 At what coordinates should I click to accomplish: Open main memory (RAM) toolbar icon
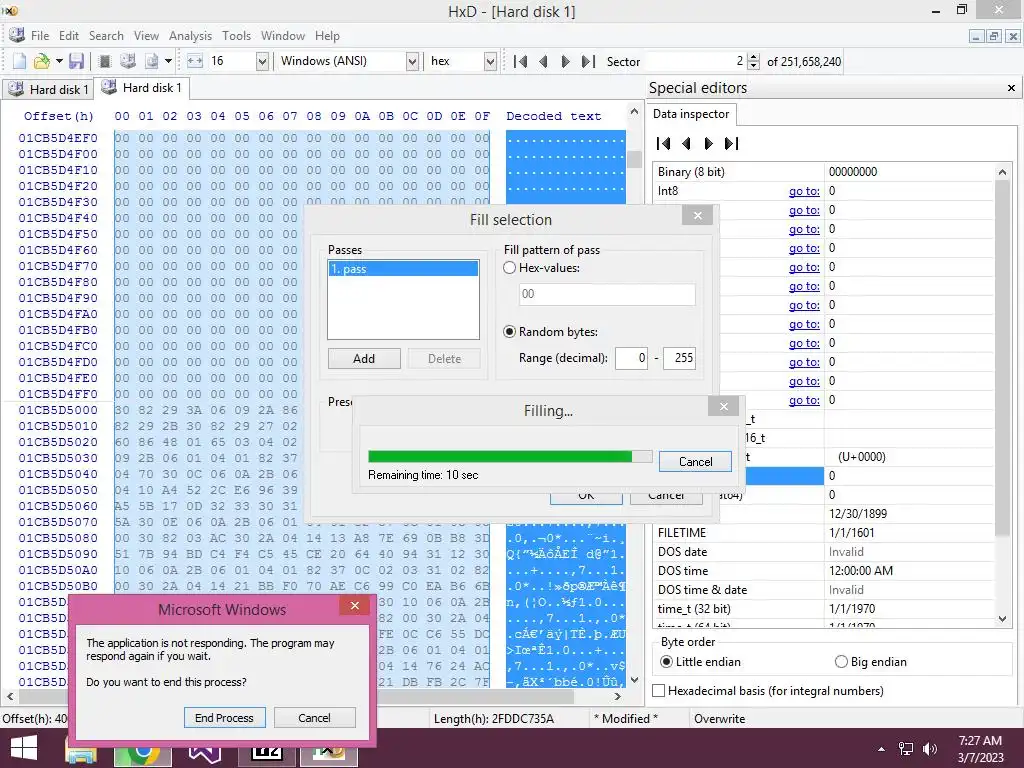pos(104,61)
